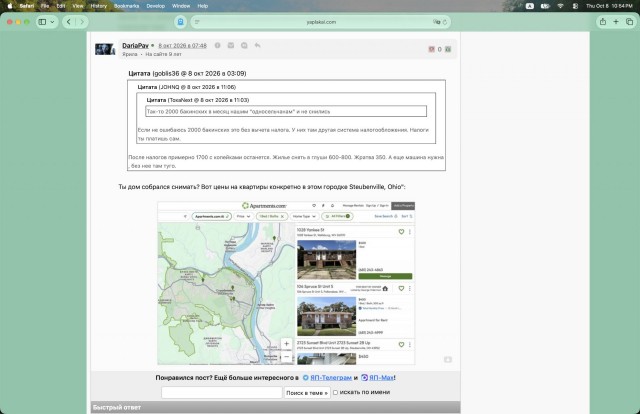Click the Цитата (JOHNQ @ 8 окт 2026 в 11:06) heading
The width and height of the screenshot is (640, 414).
coord(187,87)
